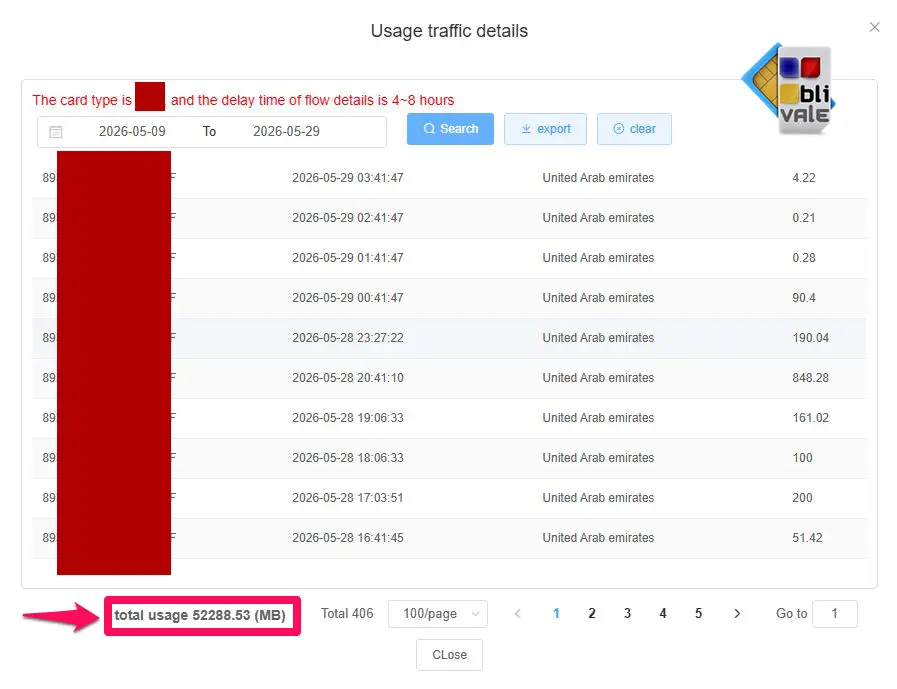The image size is (897, 689).
Task: Click the next page arrow
Action: pyautogui.click(x=737, y=613)
